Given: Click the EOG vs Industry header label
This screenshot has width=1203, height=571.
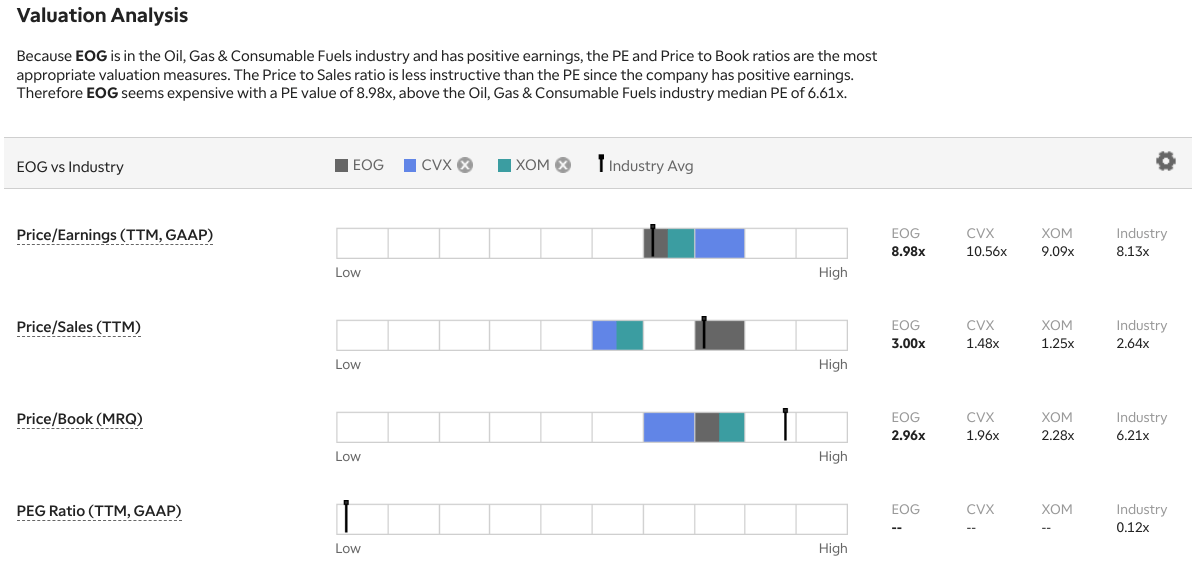Looking at the screenshot, I should coord(70,166).
